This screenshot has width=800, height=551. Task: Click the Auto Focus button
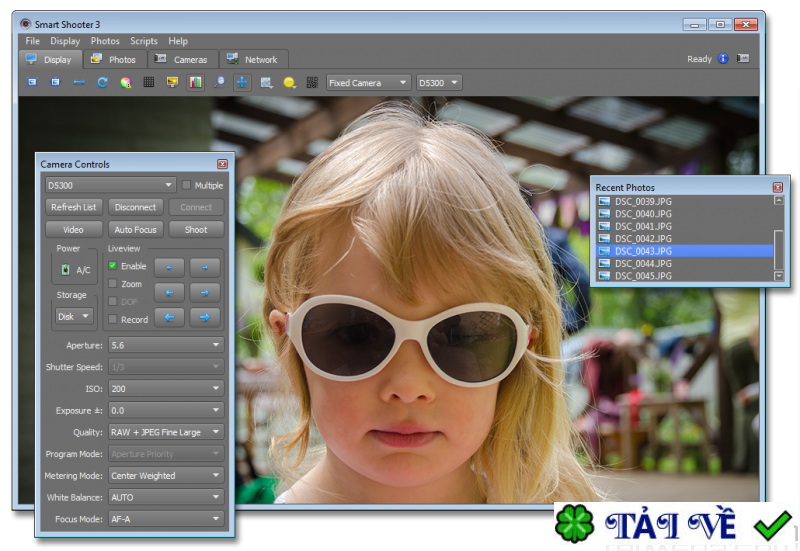(135, 229)
